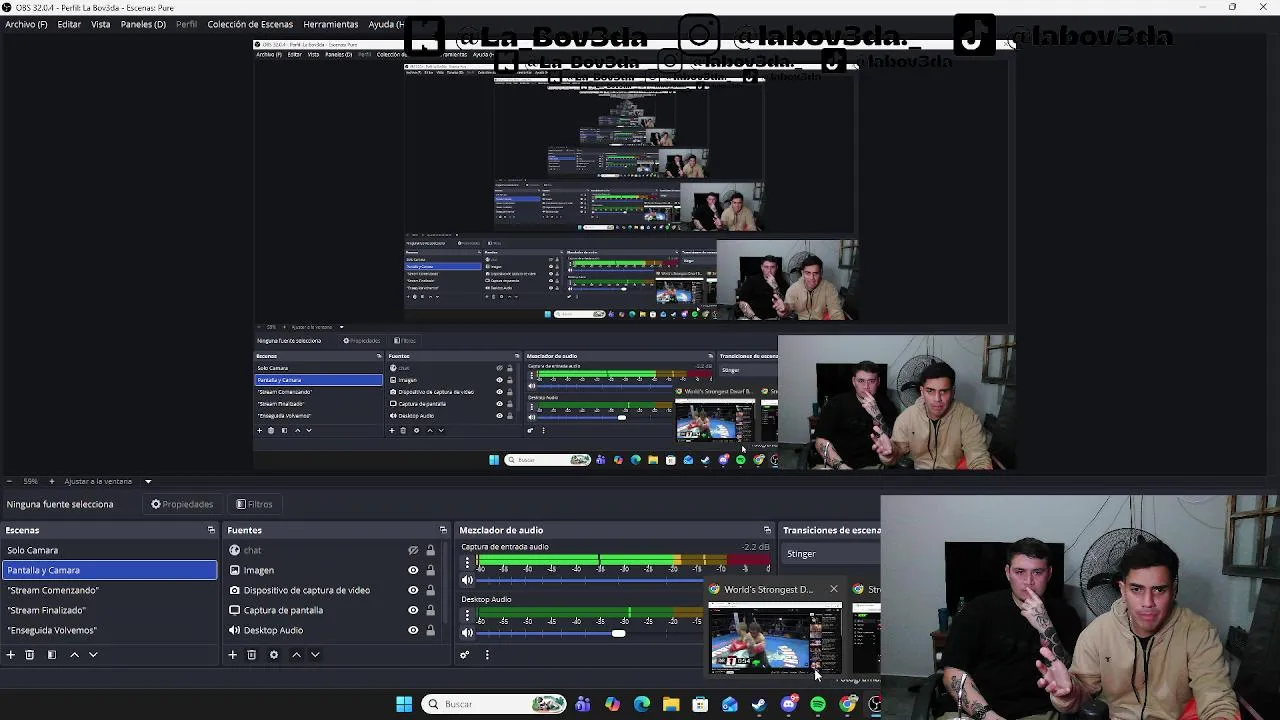Open Desktop Audio three-dot options menu
This screenshot has width=1280, height=720.
pos(466,615)
